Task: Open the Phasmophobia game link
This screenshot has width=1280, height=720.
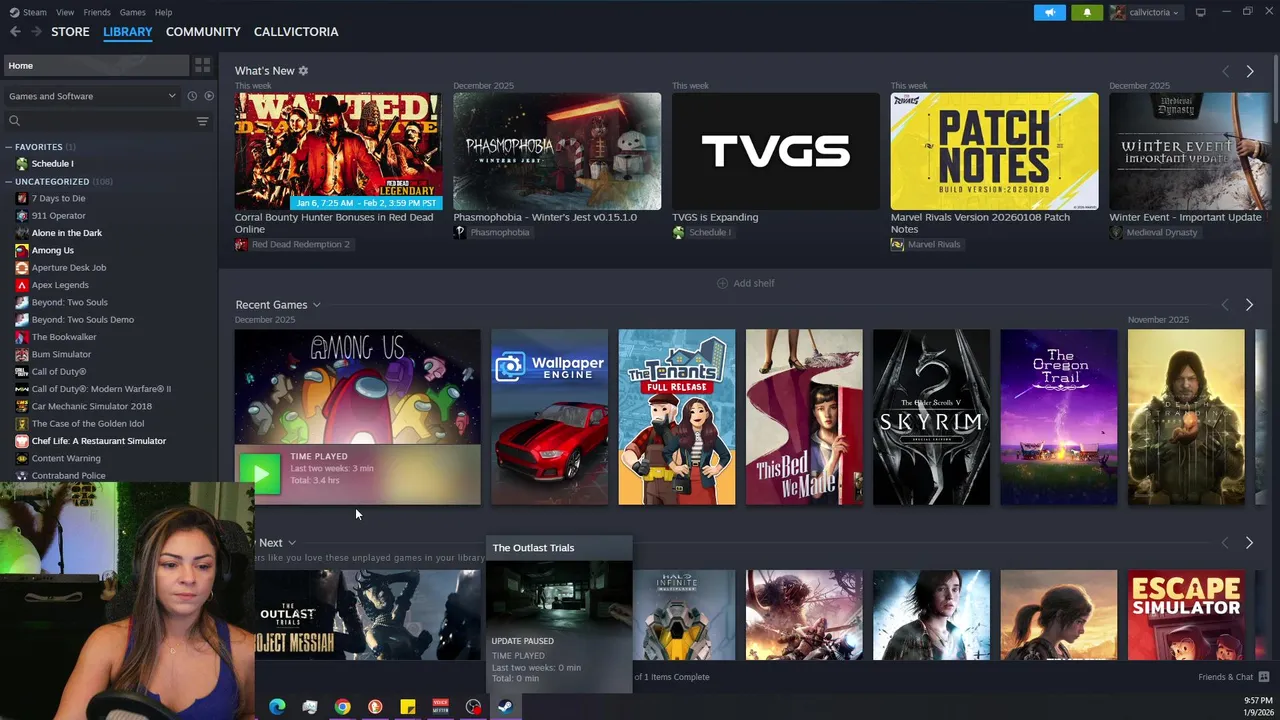Action: (x=499, y=232)
